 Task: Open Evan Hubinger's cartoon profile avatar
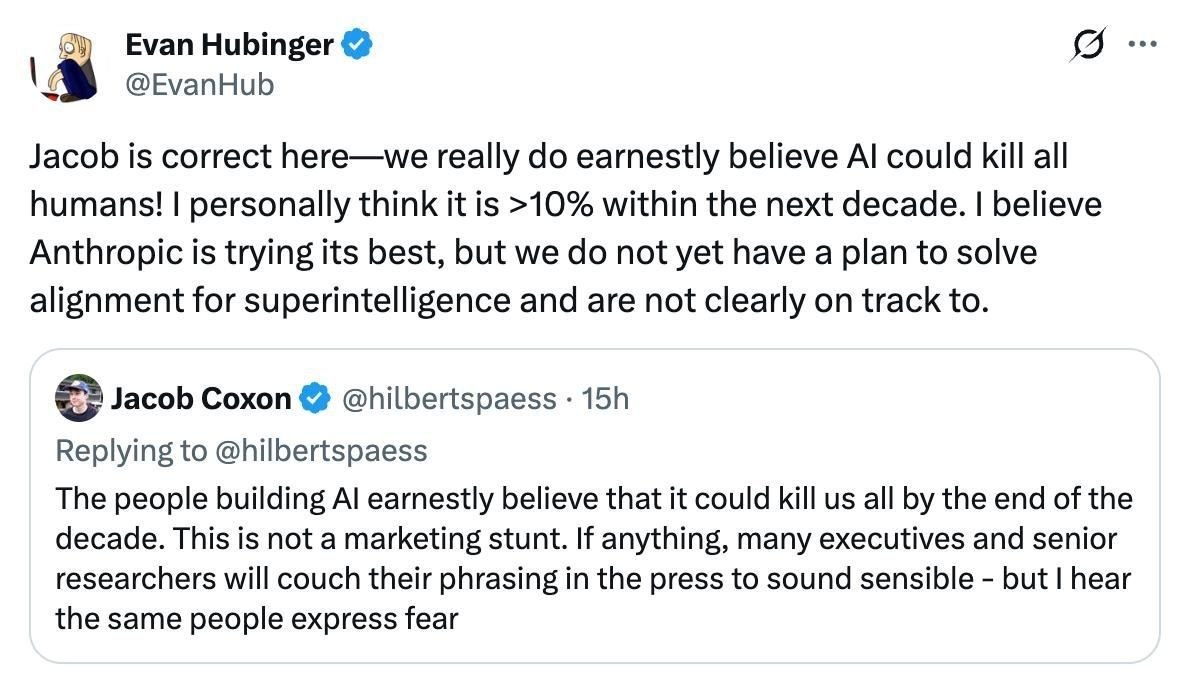pos(65,67)
